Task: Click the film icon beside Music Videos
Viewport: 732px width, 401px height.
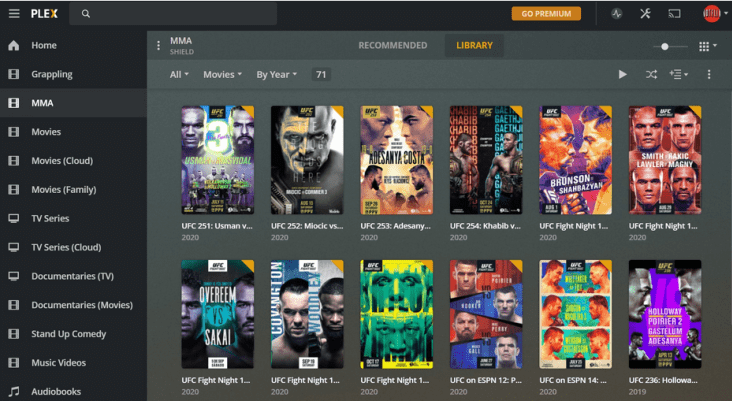Action: click(14, 363)
